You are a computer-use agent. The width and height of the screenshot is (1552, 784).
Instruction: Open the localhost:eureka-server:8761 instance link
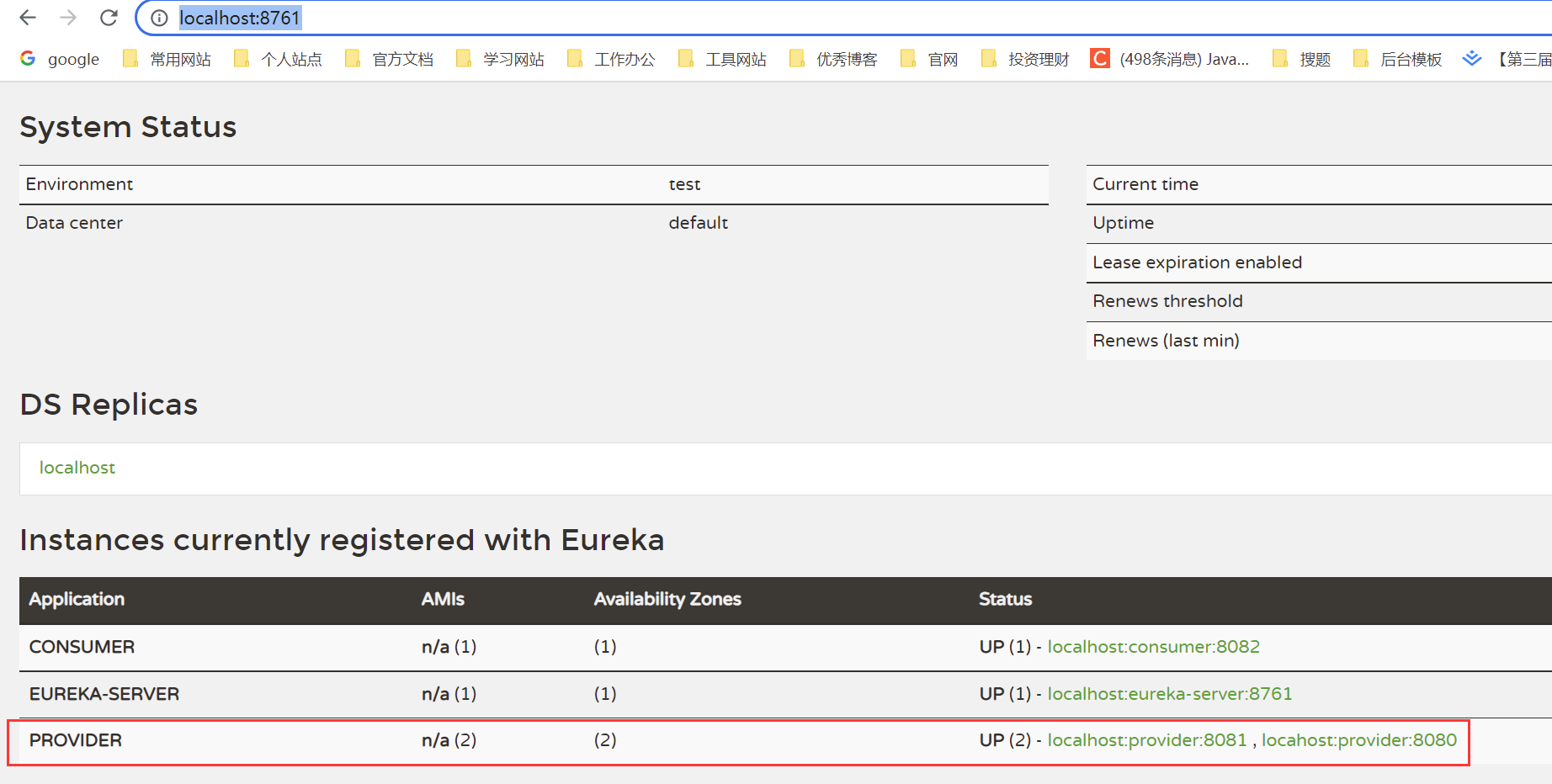(x=1169, y=694)
